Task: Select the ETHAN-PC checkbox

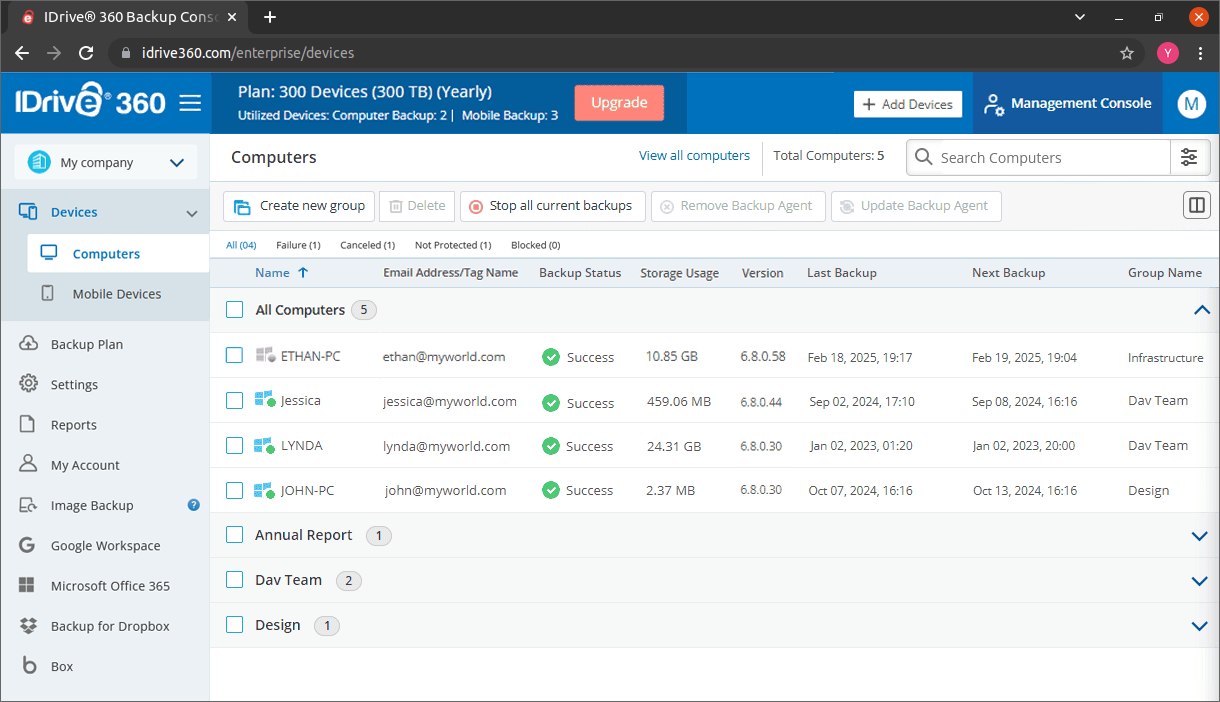Action: 234,355
